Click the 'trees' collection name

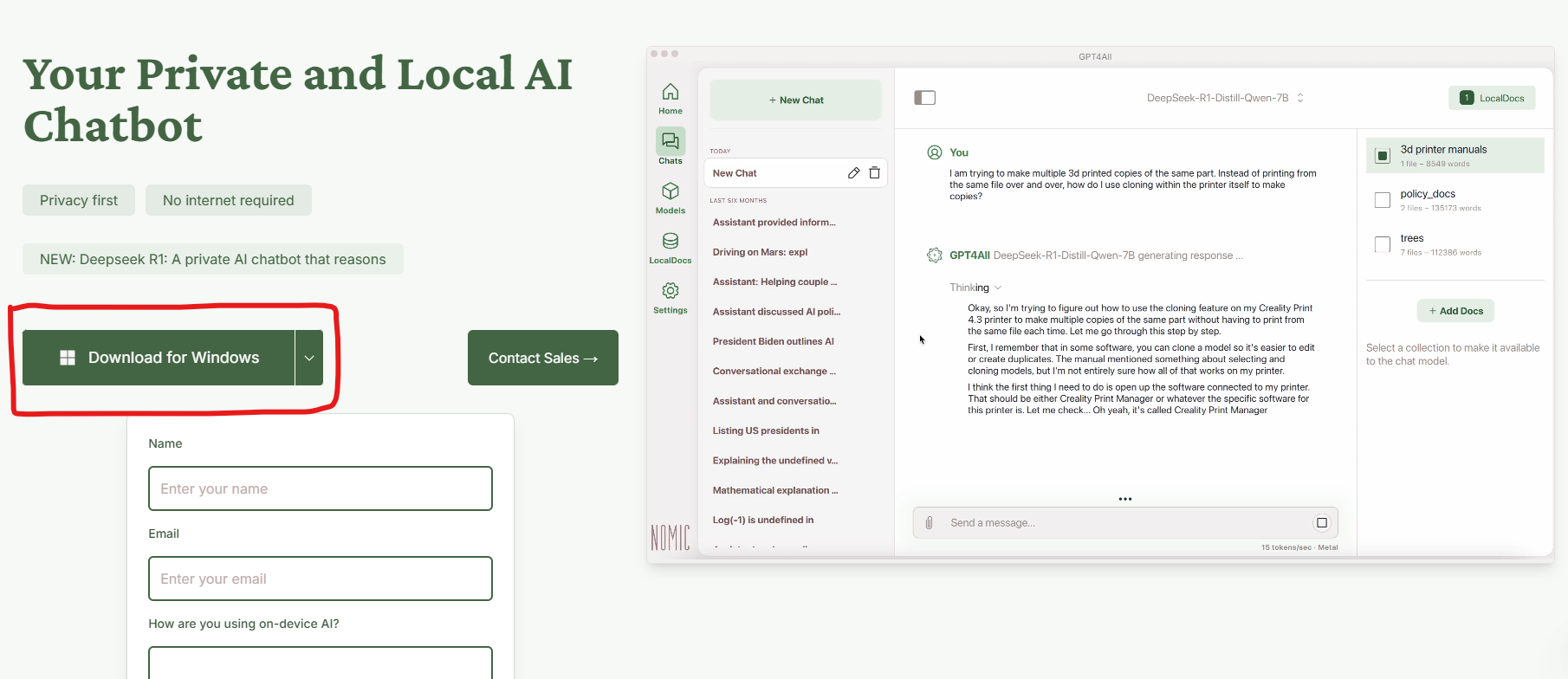tap(1412, 238)
